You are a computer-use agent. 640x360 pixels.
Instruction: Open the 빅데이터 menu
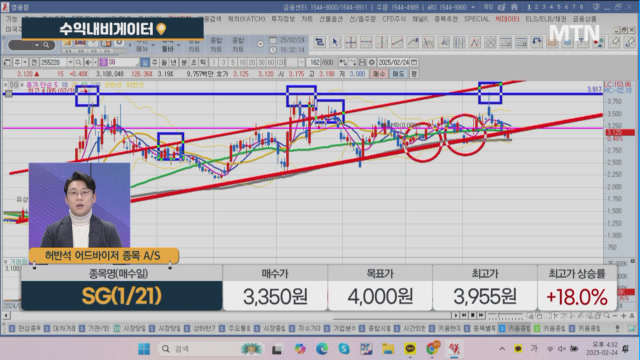point(507,19)
